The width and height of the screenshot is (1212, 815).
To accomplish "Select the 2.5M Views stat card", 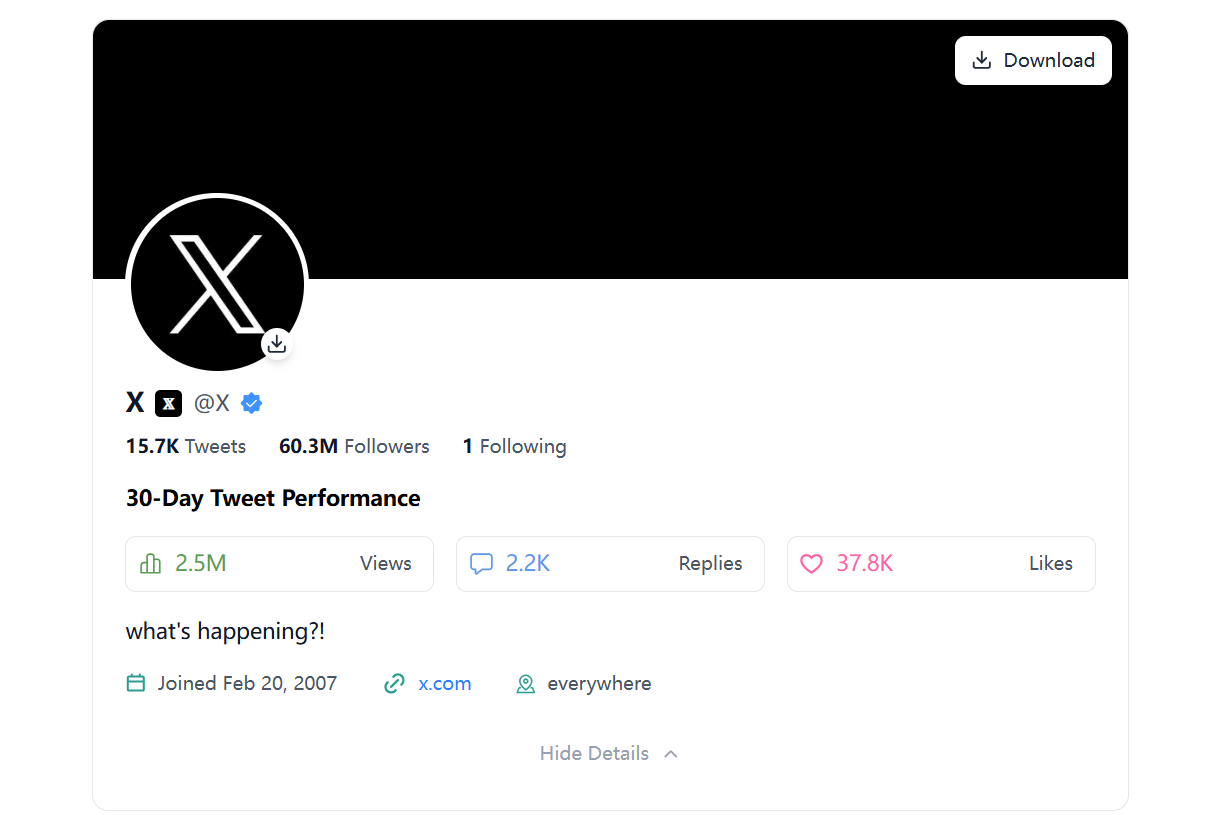I will point(279,564).
